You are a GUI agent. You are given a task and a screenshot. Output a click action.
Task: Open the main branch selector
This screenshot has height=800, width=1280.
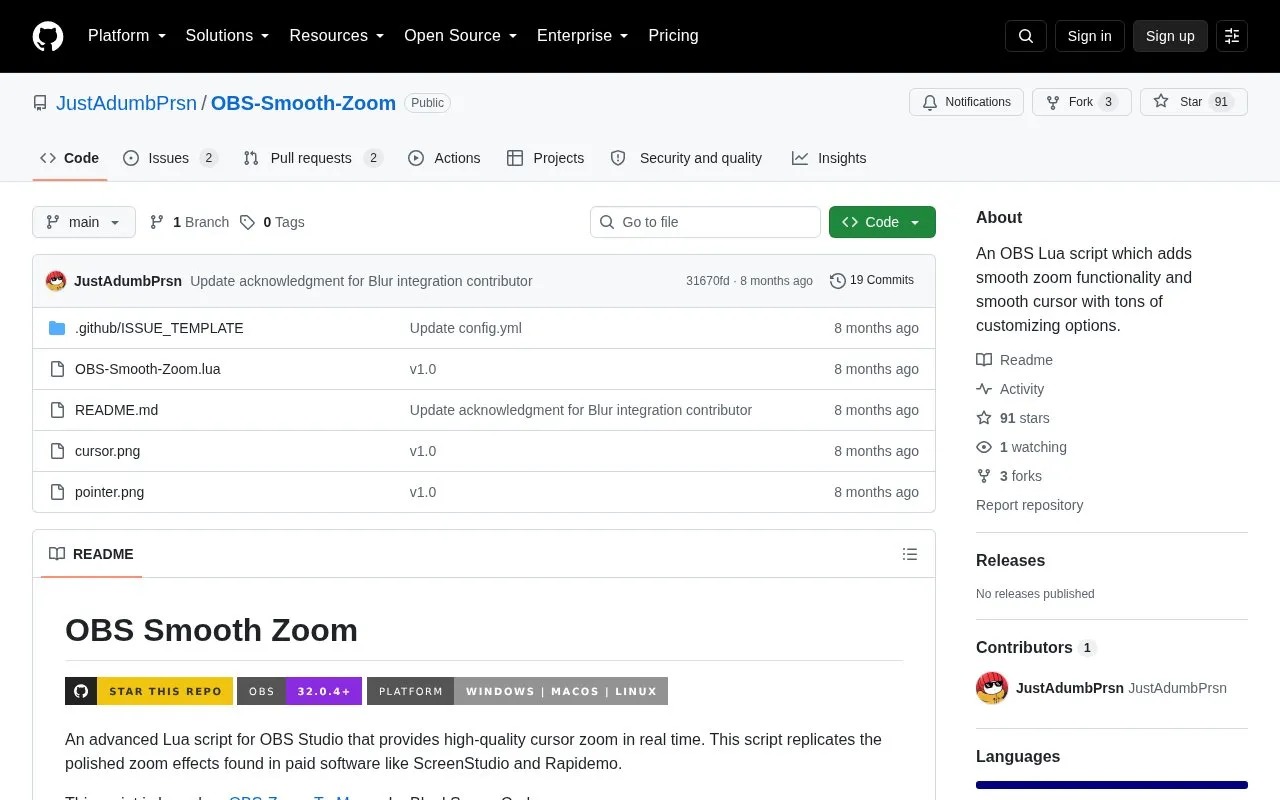click(84, 222)
